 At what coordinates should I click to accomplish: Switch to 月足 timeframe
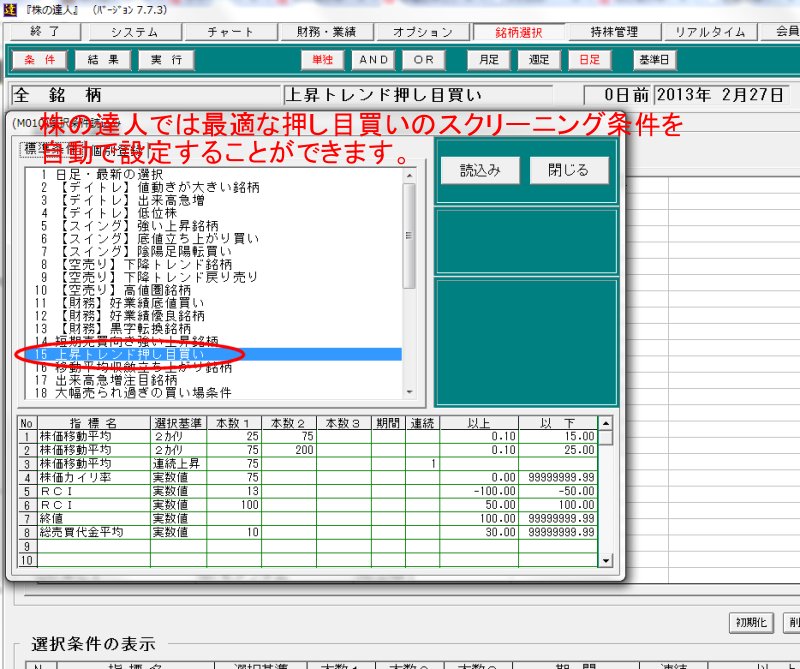pos(489,60)
